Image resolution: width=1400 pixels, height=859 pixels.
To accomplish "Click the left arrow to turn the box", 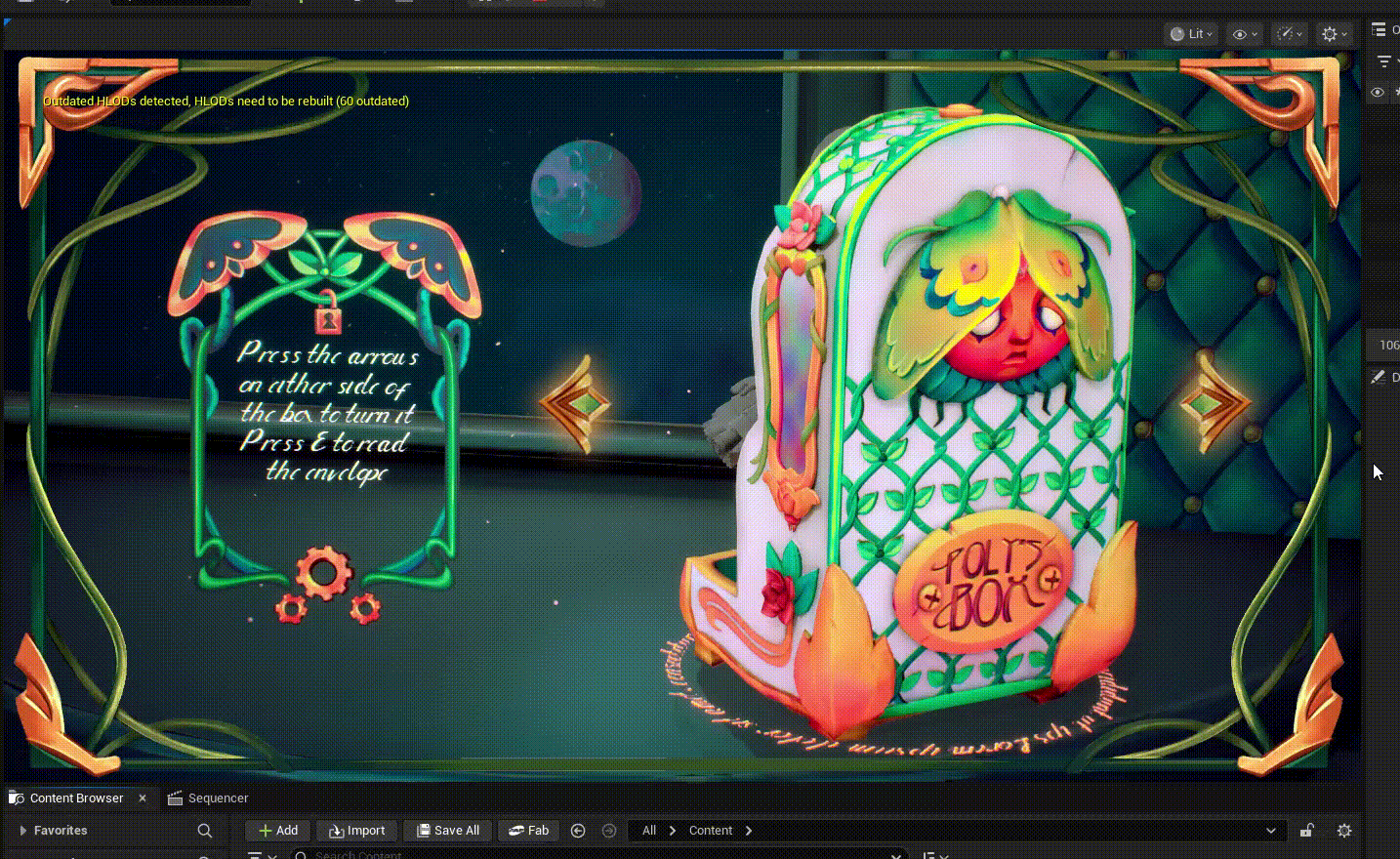I will [576, 404].
